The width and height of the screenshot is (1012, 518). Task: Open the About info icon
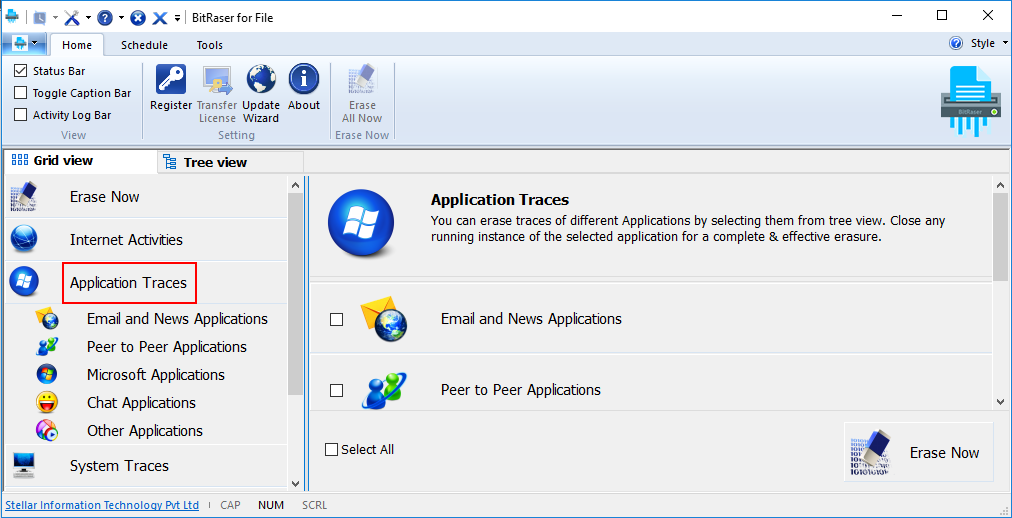(304, 79)
